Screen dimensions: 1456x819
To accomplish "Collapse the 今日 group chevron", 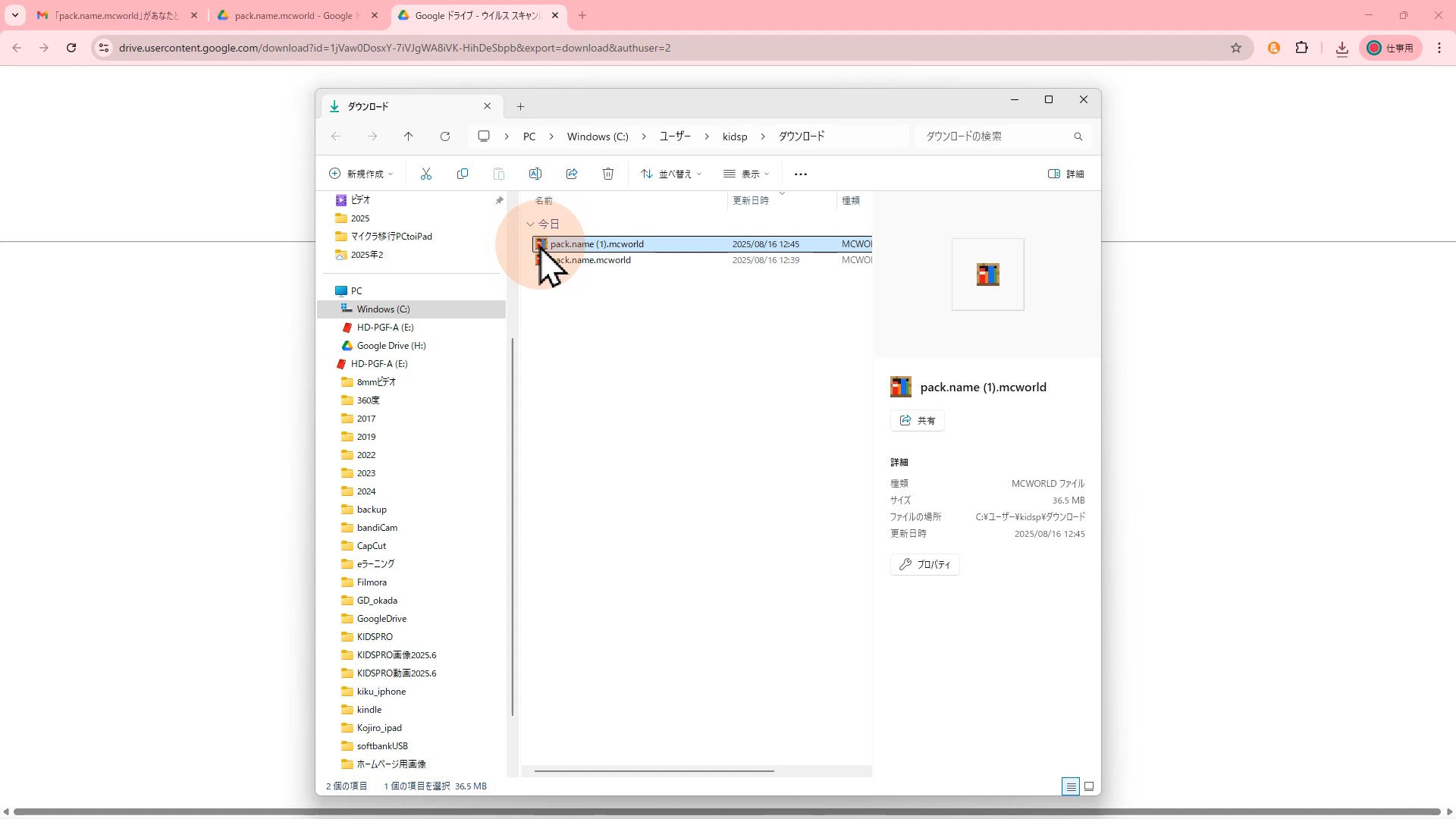I will pos(530,224).
